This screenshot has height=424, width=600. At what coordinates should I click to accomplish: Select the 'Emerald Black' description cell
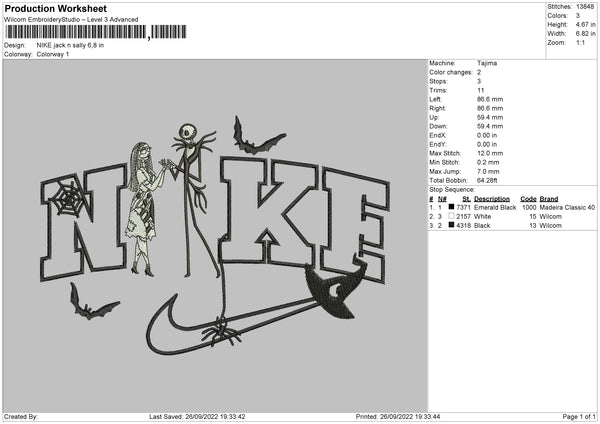pos(495,207)
